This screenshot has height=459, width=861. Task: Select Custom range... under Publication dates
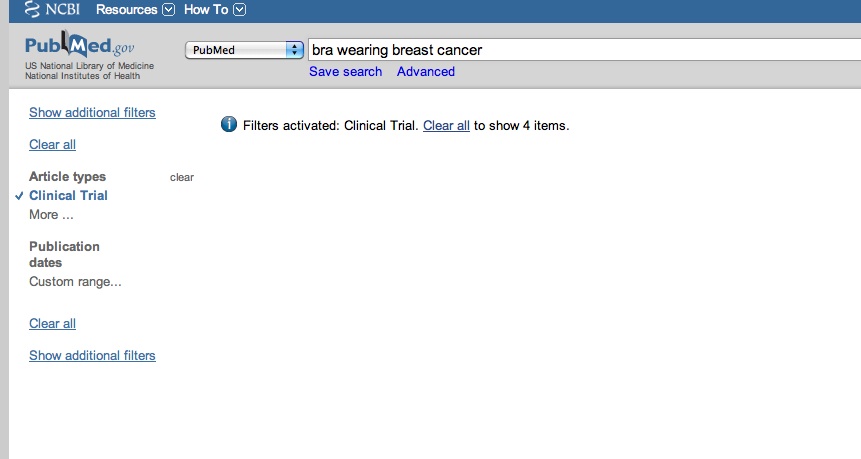tap(75, 282)
